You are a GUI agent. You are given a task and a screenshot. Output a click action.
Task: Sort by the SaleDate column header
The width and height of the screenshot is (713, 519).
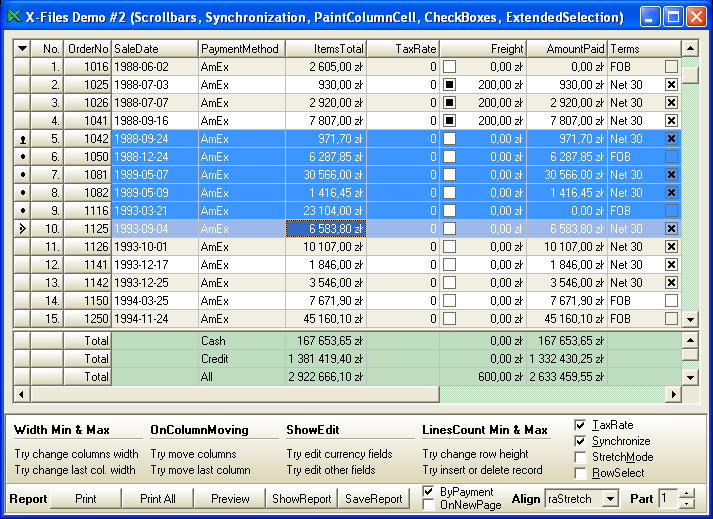point(154,49)
